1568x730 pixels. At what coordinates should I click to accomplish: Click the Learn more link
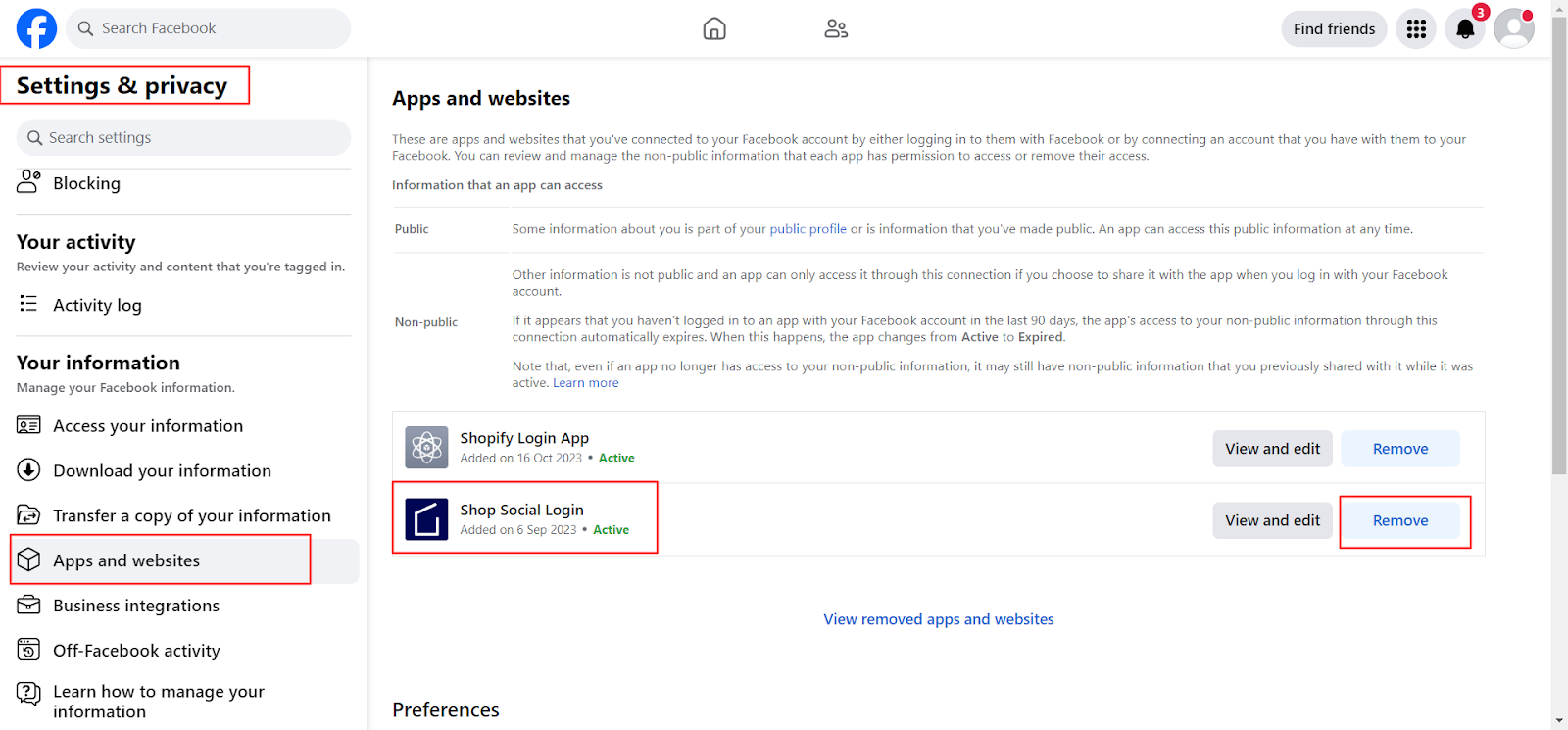pos(586,383)
